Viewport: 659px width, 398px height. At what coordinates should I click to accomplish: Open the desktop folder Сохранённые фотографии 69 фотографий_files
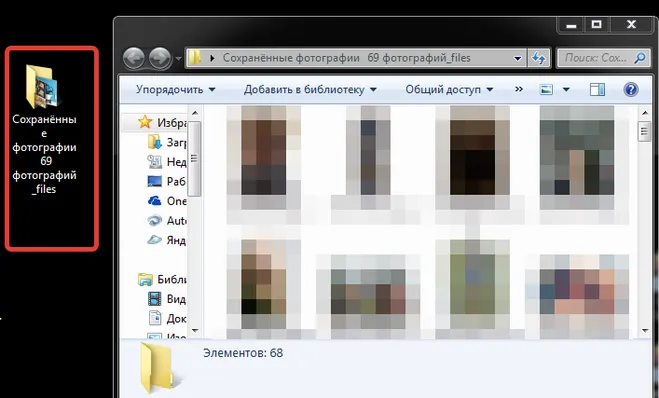[x=44, y=130]
